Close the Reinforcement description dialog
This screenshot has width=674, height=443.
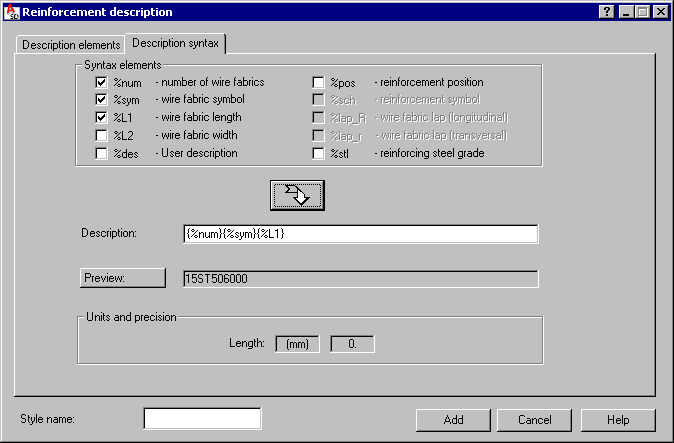(x=661, y=12)
